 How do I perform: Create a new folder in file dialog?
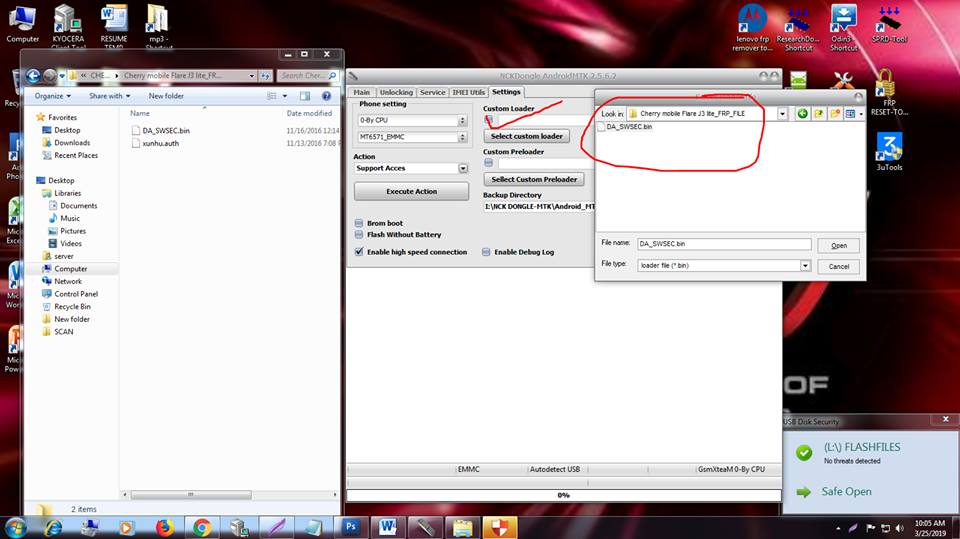[834, 114]
